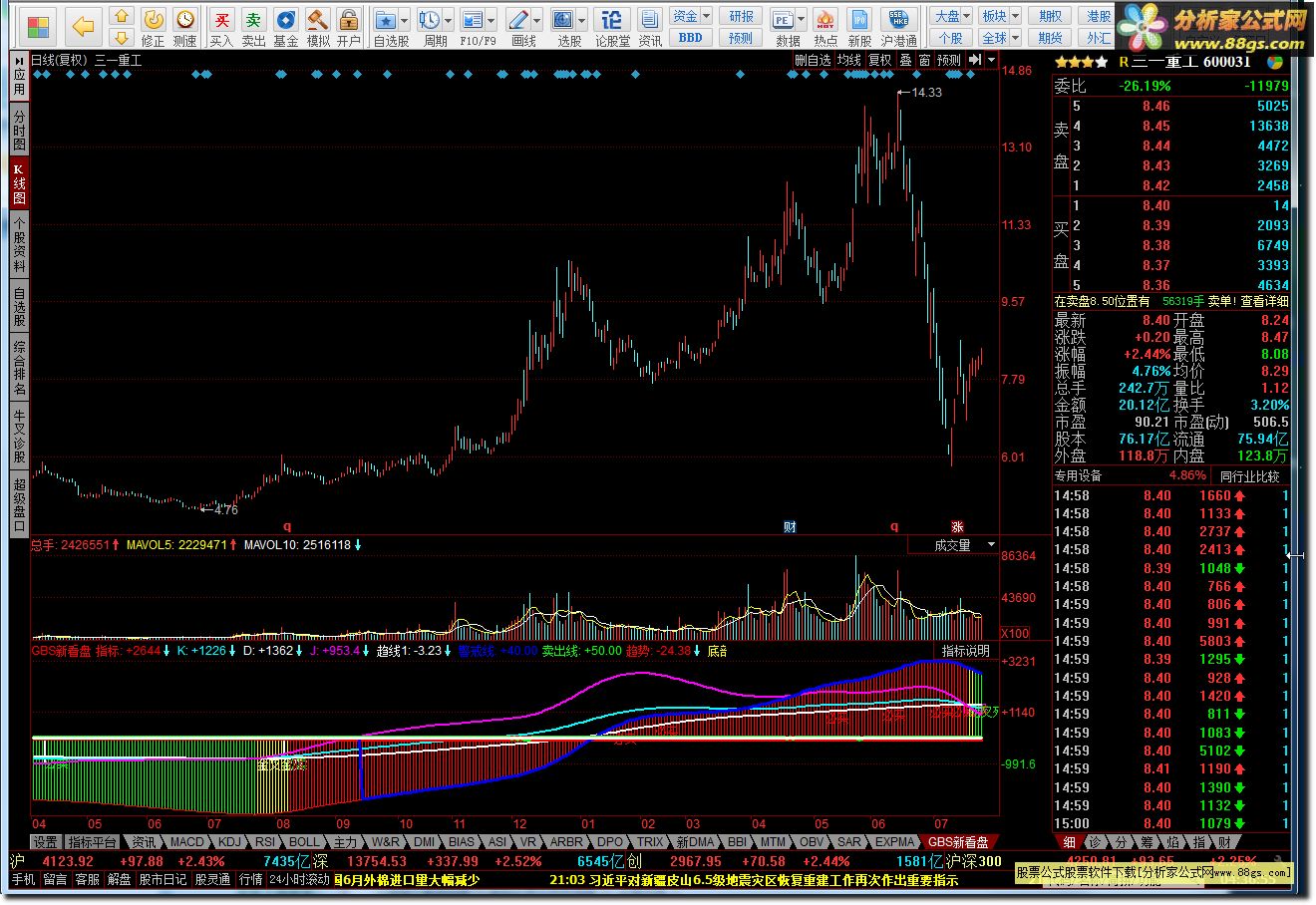Click the jump-to-end arrow icon in chart header
1316x905 pixels.
pos(974,60)
